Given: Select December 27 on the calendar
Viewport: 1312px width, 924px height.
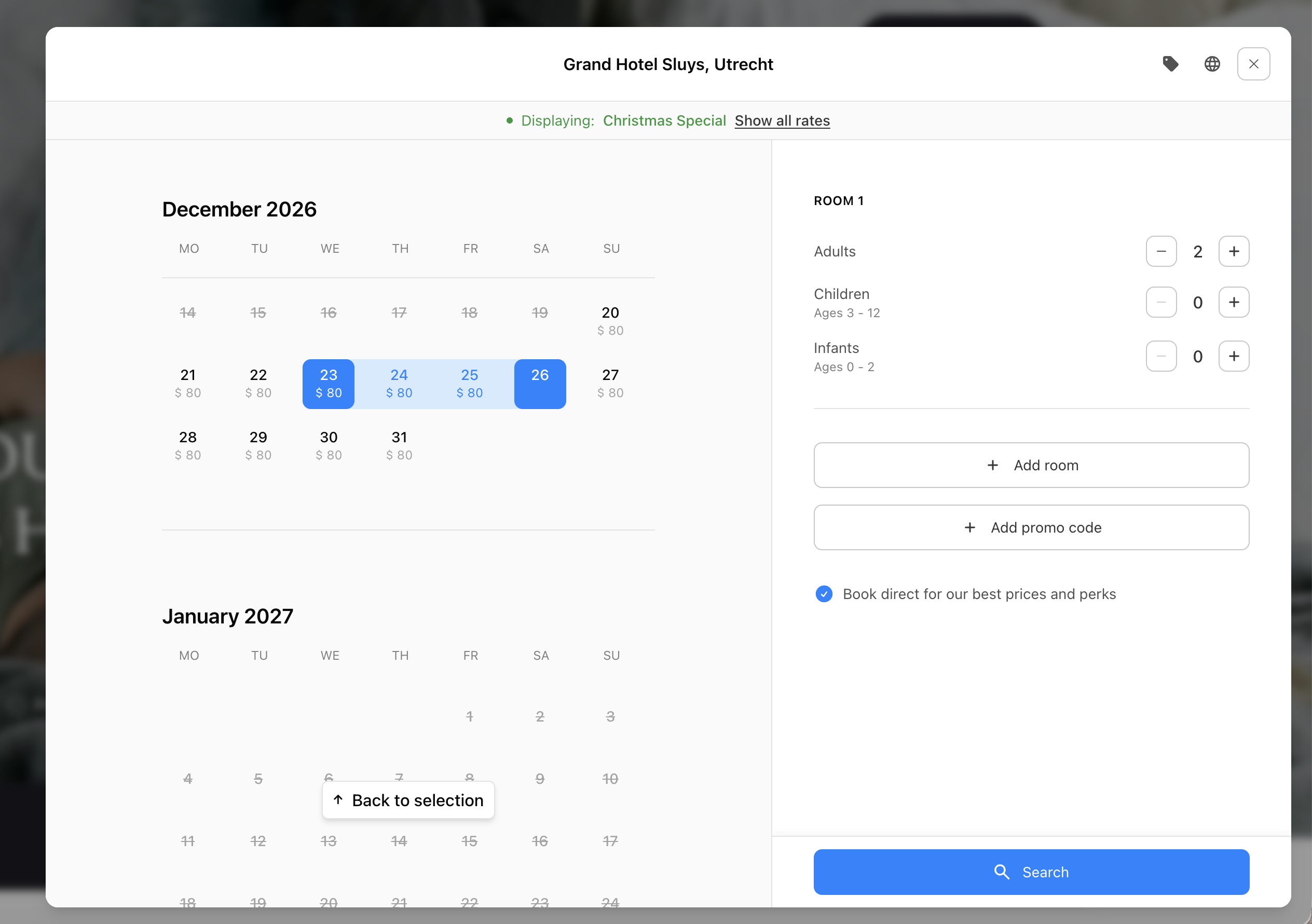Looking at the screenshot, I should pos(610,384).
